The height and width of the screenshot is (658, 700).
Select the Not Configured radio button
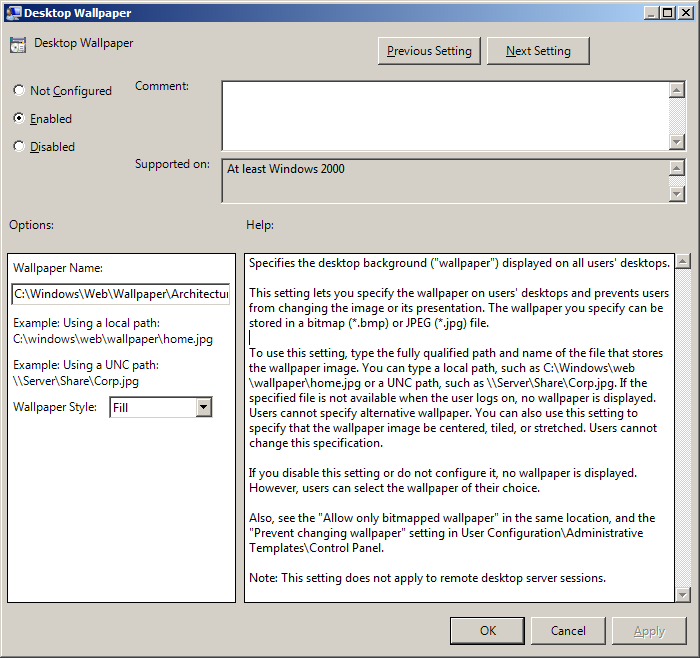[x=19, y=91]
